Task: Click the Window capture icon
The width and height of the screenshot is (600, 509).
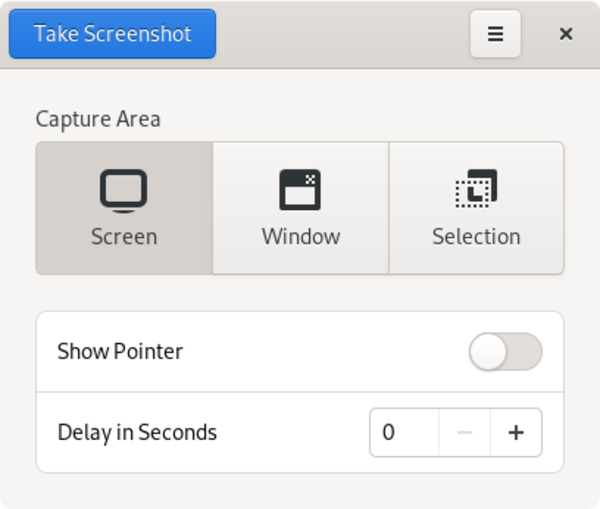Action: [300, 190]
